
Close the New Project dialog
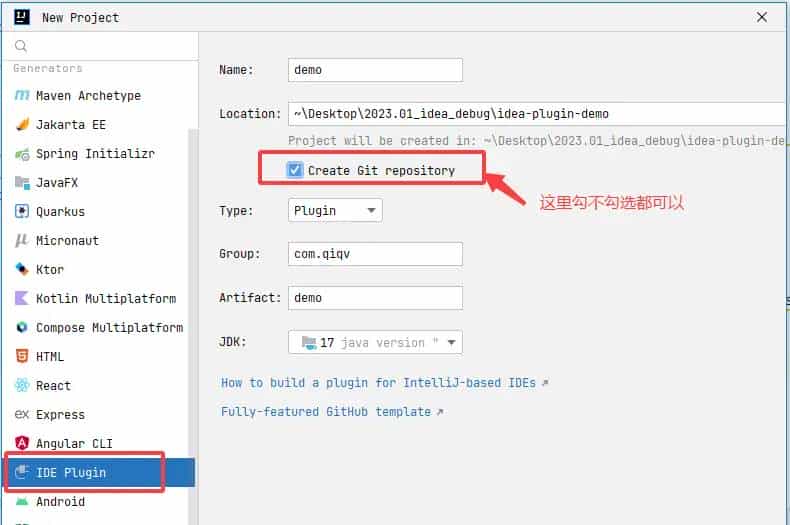(762, 17)
